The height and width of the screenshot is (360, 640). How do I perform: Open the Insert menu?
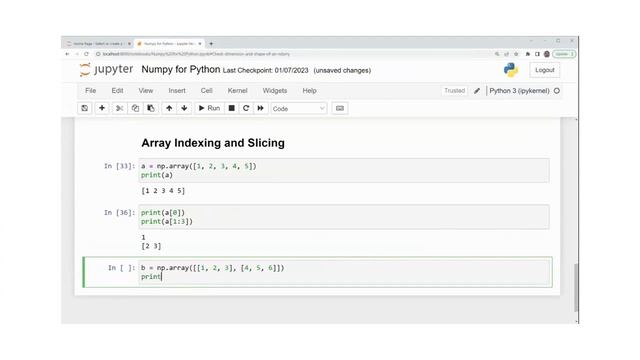[177, 91]
